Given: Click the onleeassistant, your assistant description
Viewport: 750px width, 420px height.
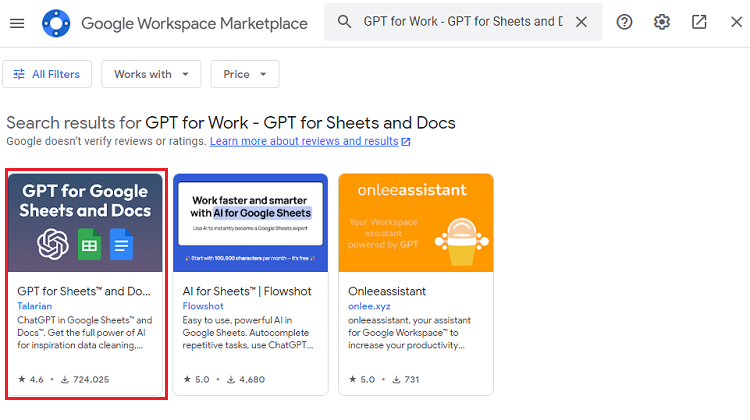Looking at the screenshot, I should pyautogui.click(x=409, y=332).
